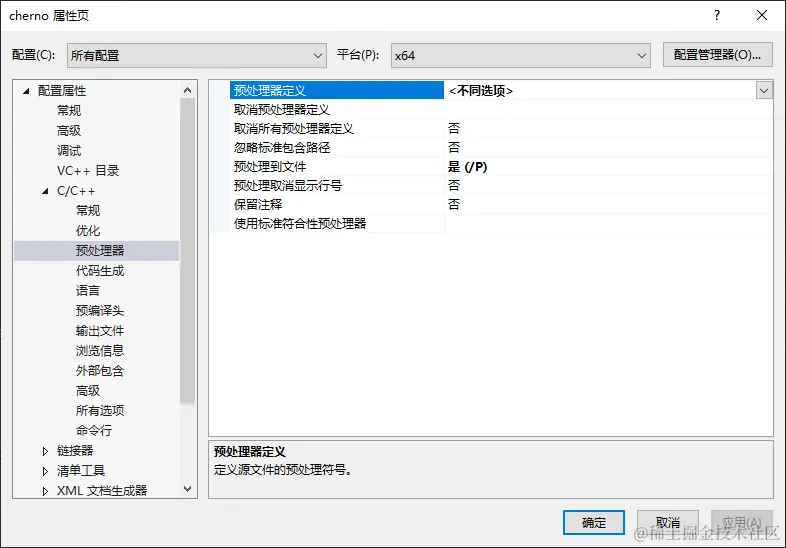Select 语言 in the tree

pyautogui.click(x=88, y=291)
